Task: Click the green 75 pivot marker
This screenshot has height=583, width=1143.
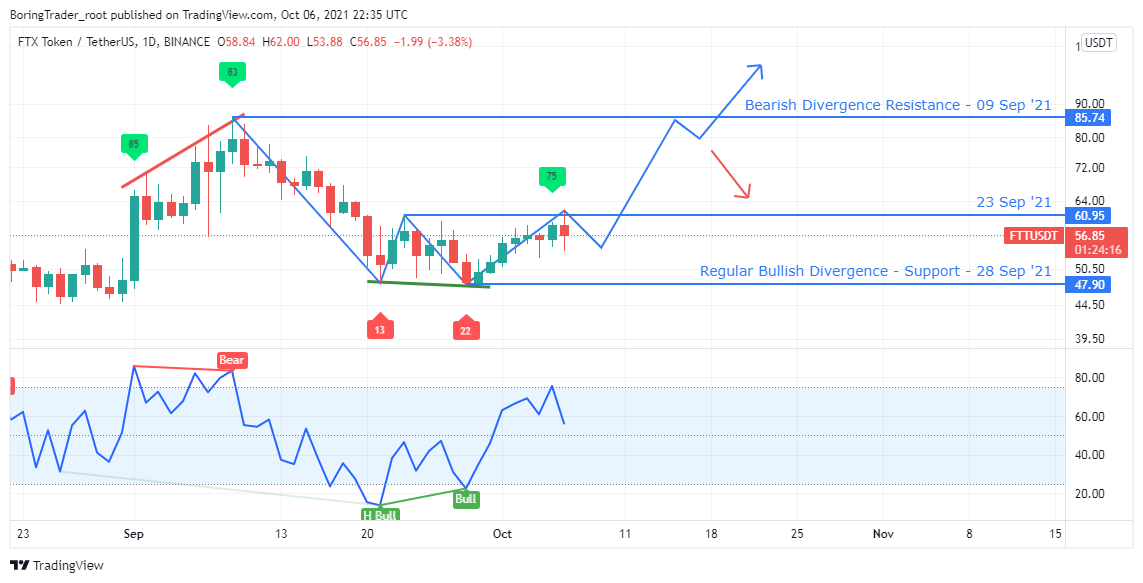Action: [x=550, y=177]
